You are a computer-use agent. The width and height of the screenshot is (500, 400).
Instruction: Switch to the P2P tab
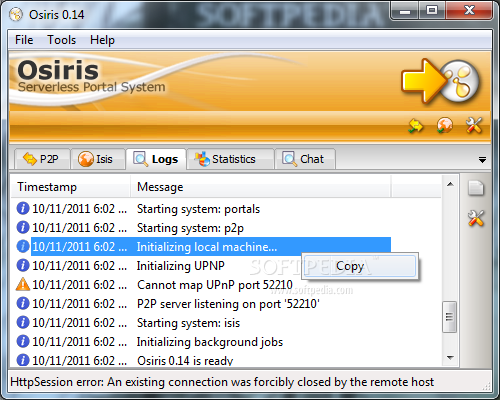[41, 159]
